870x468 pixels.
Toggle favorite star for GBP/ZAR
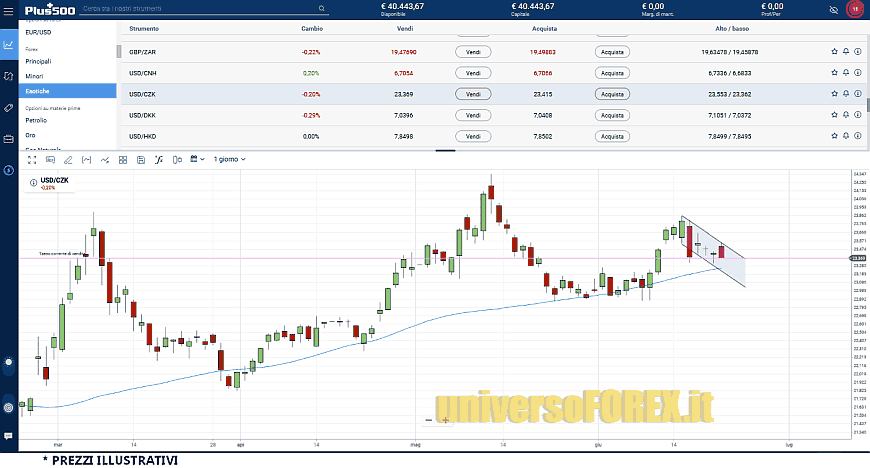point(834,52)
